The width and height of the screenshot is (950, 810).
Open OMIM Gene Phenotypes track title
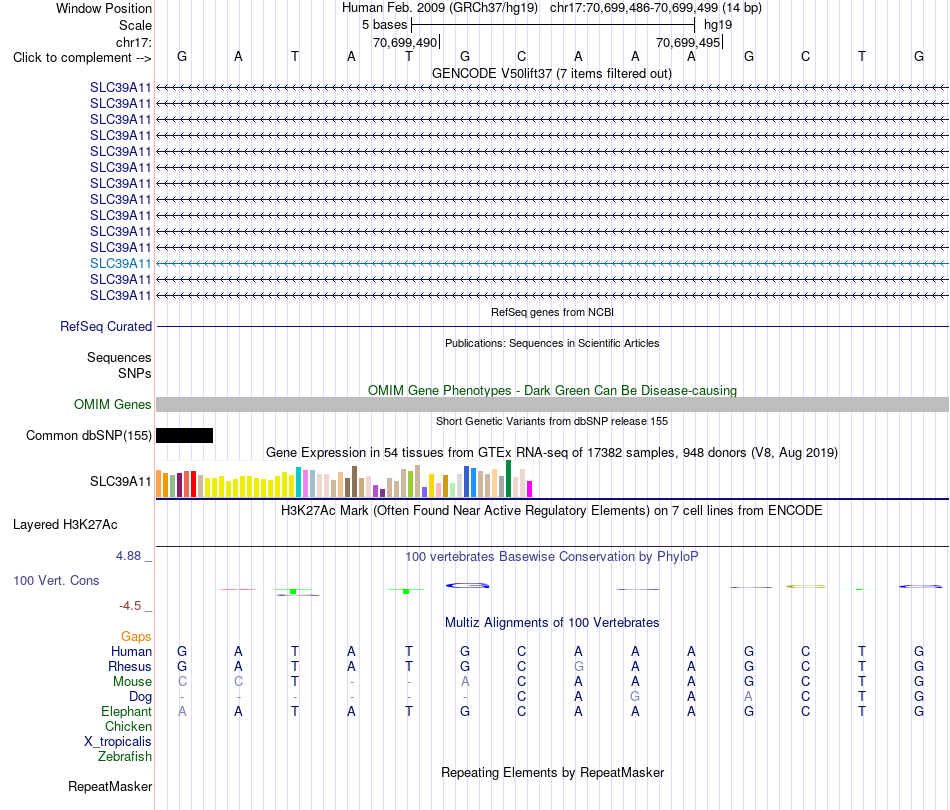tap(552, 390)
